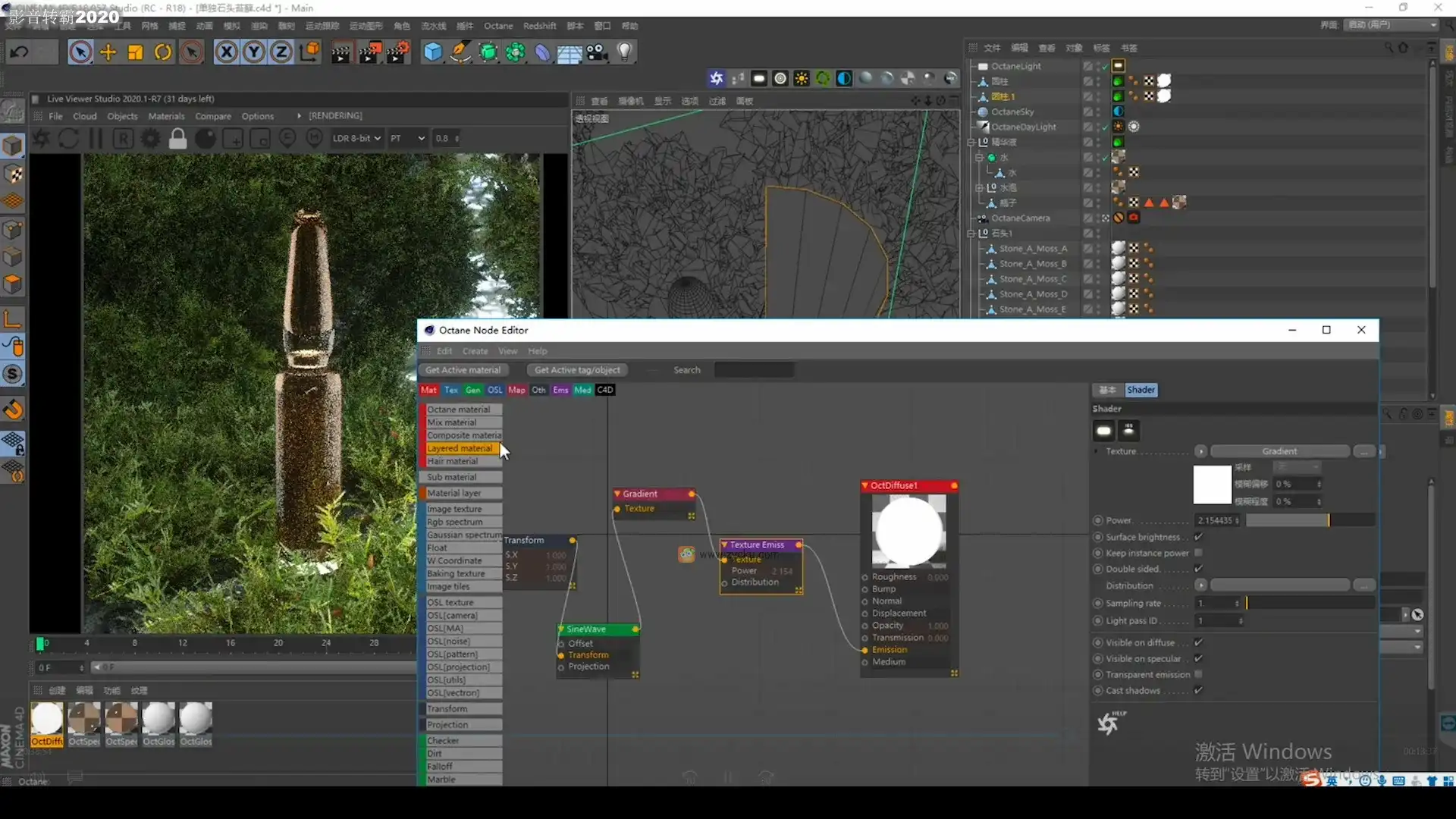Click Get Active material button

click(x=463, y=370)
